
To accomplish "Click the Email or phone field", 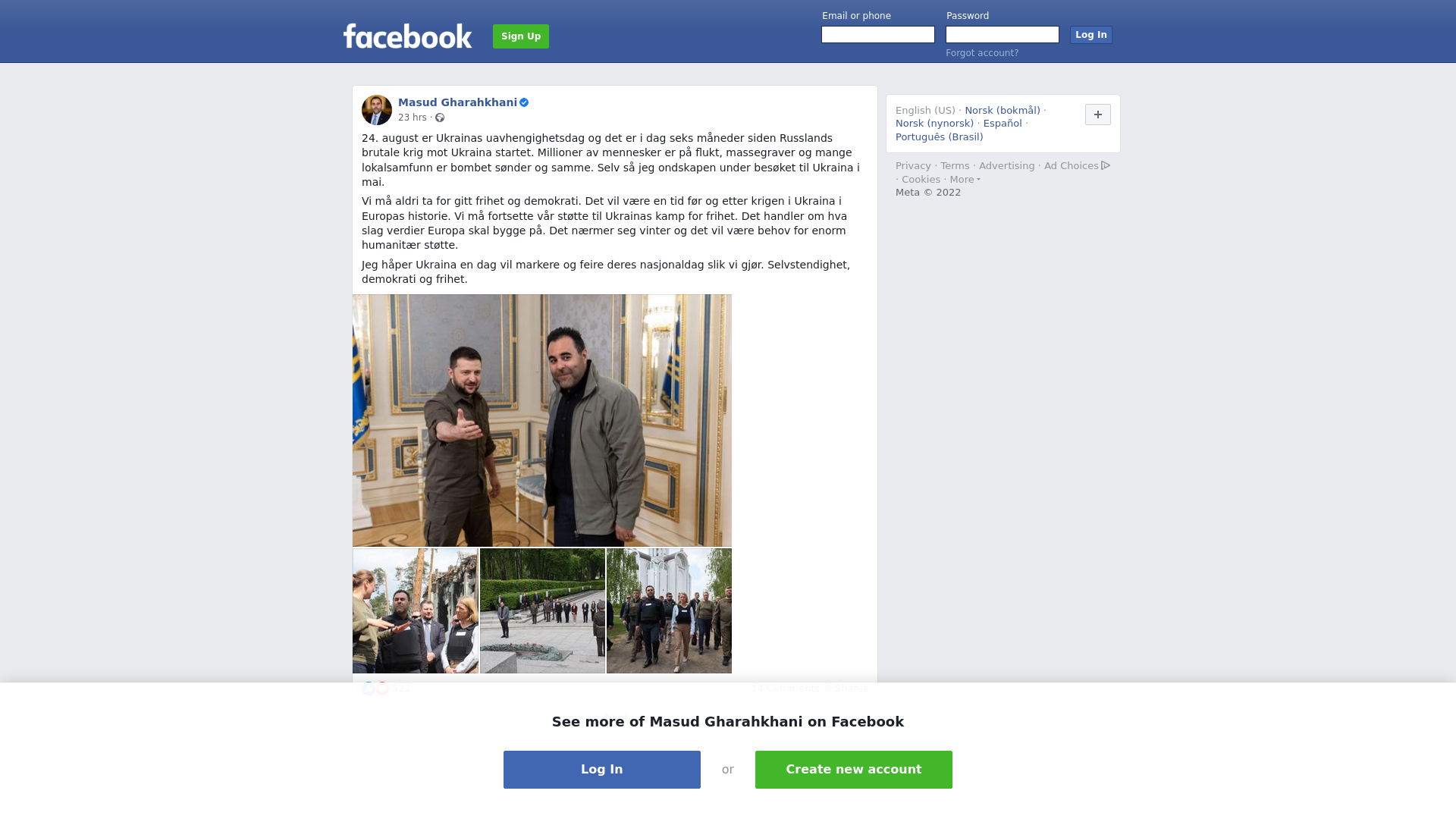I will (878, 35).
